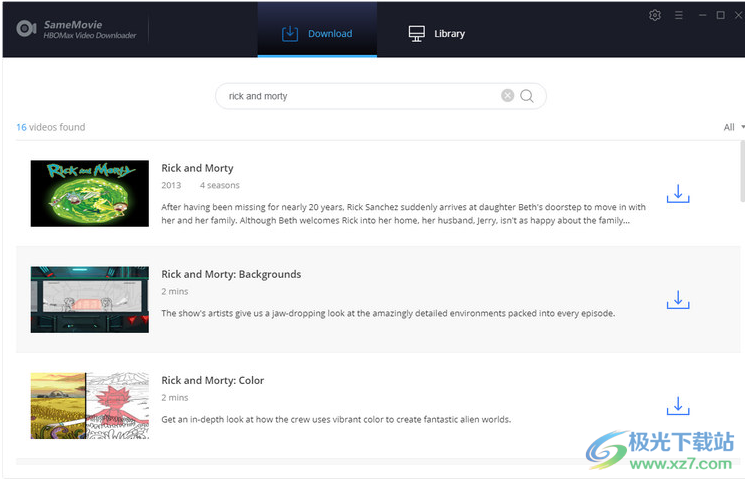Select the title Rick and Morty
The image size is (745, 480).
[197, 168]
